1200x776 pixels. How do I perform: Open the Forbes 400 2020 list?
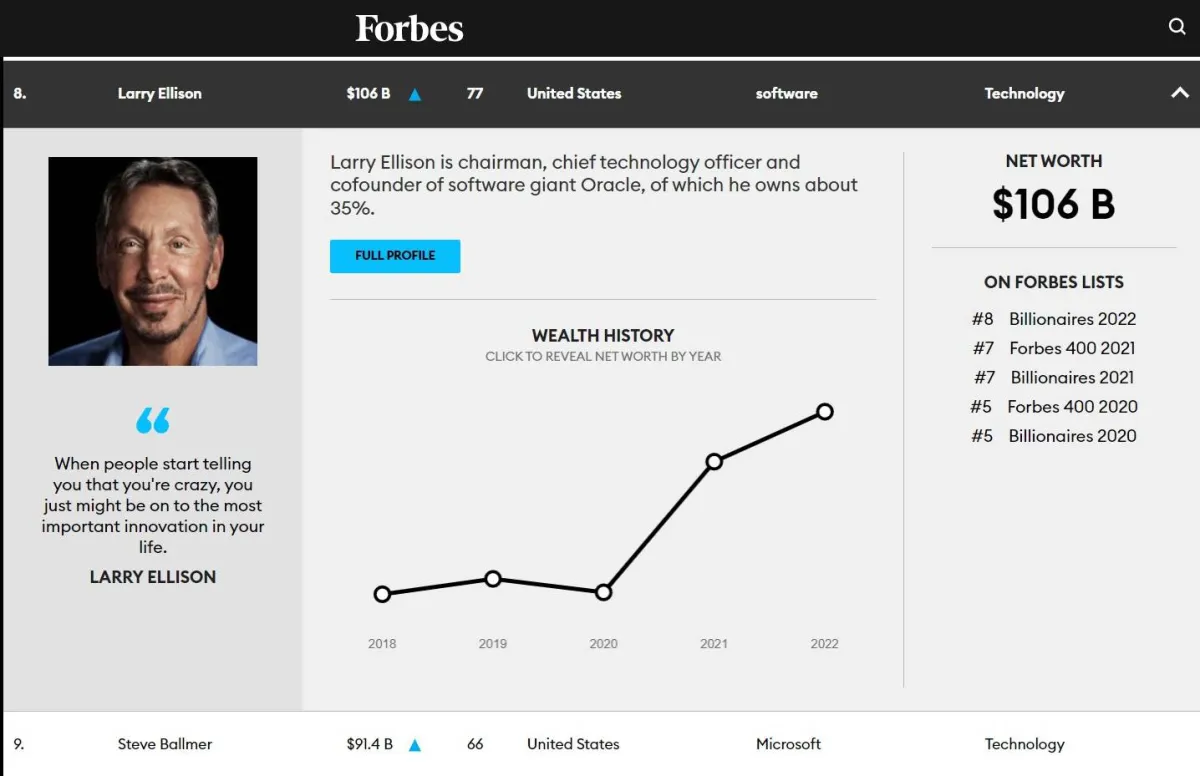coord(1072,406)
